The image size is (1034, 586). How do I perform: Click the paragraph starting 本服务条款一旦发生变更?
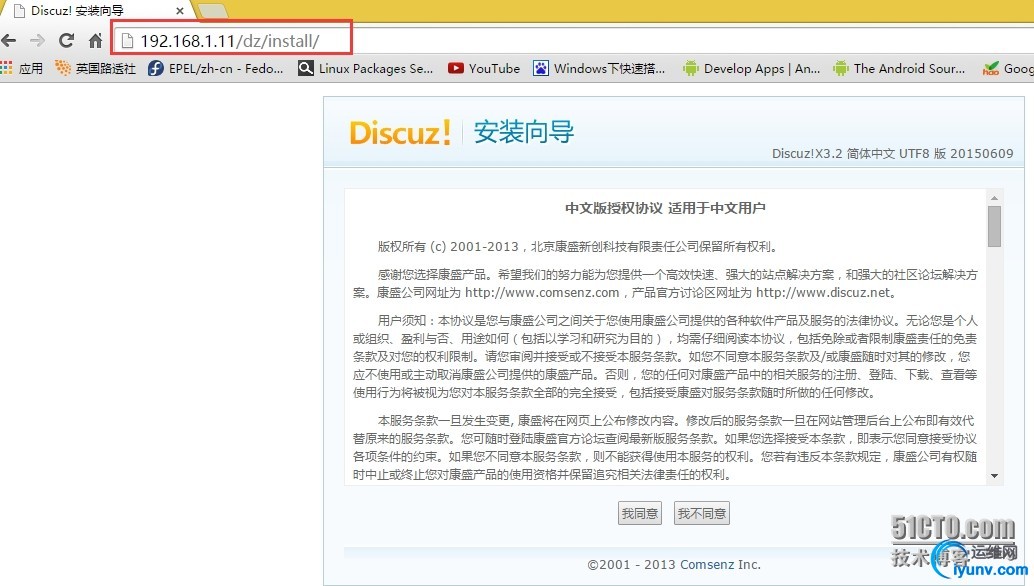pyautogui.click(x=665, y=448)
